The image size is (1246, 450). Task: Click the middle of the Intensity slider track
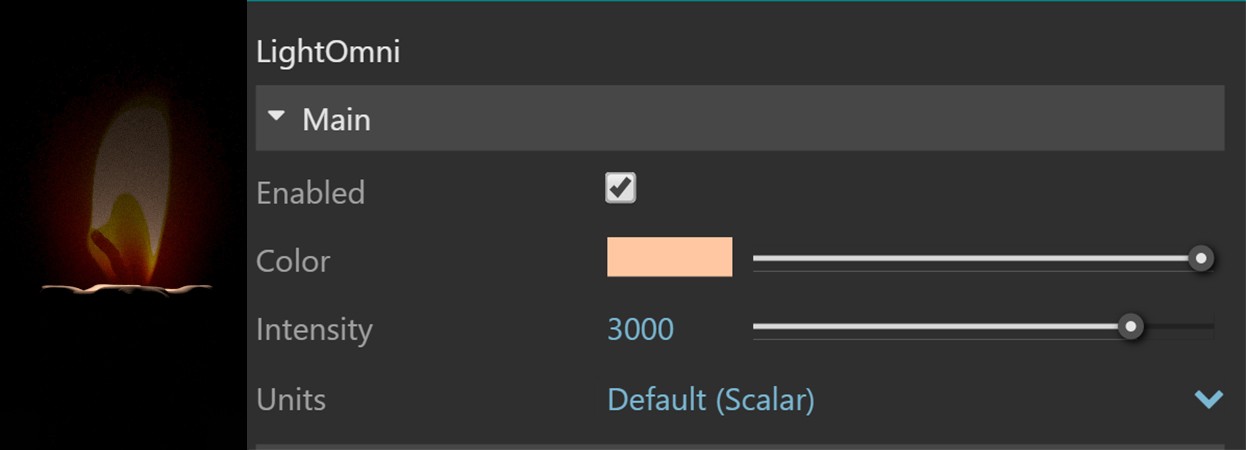tap(940, 327)
